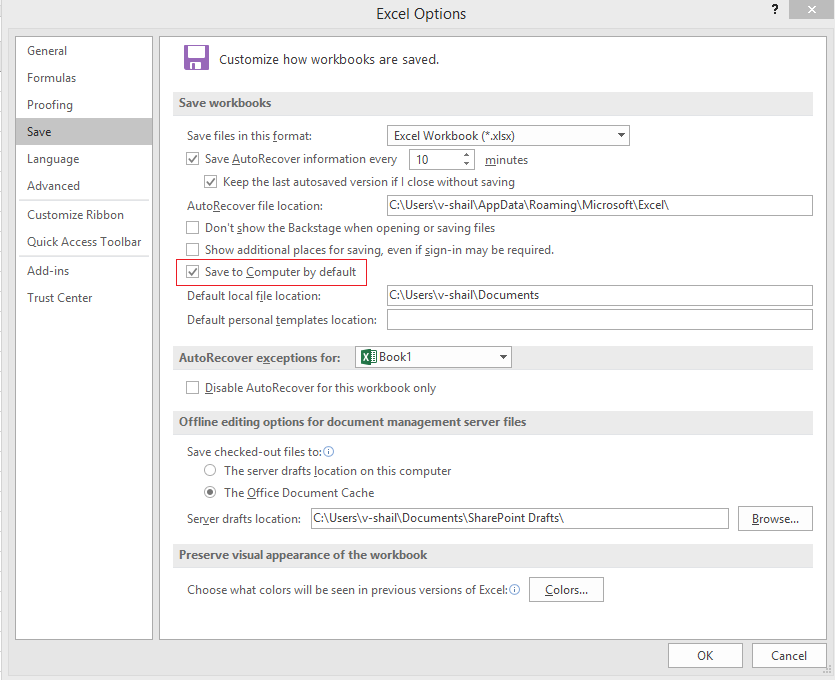835x680 pixels.
Task: Click the OK button
Action: (705, 656)
